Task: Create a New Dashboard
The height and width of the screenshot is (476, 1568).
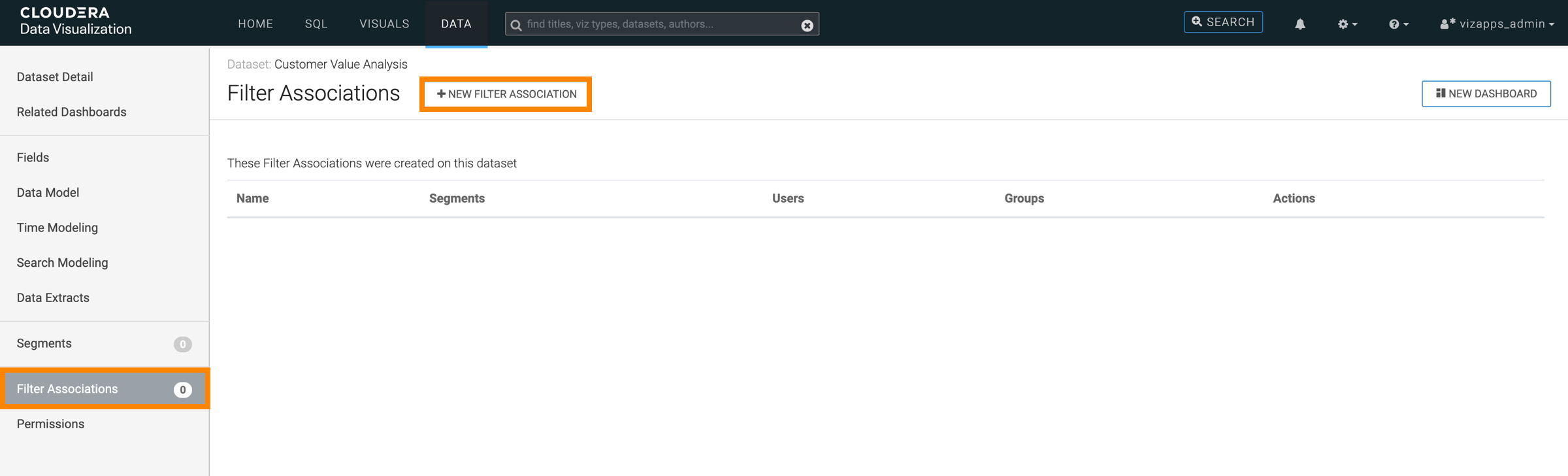Action: 1486,93
